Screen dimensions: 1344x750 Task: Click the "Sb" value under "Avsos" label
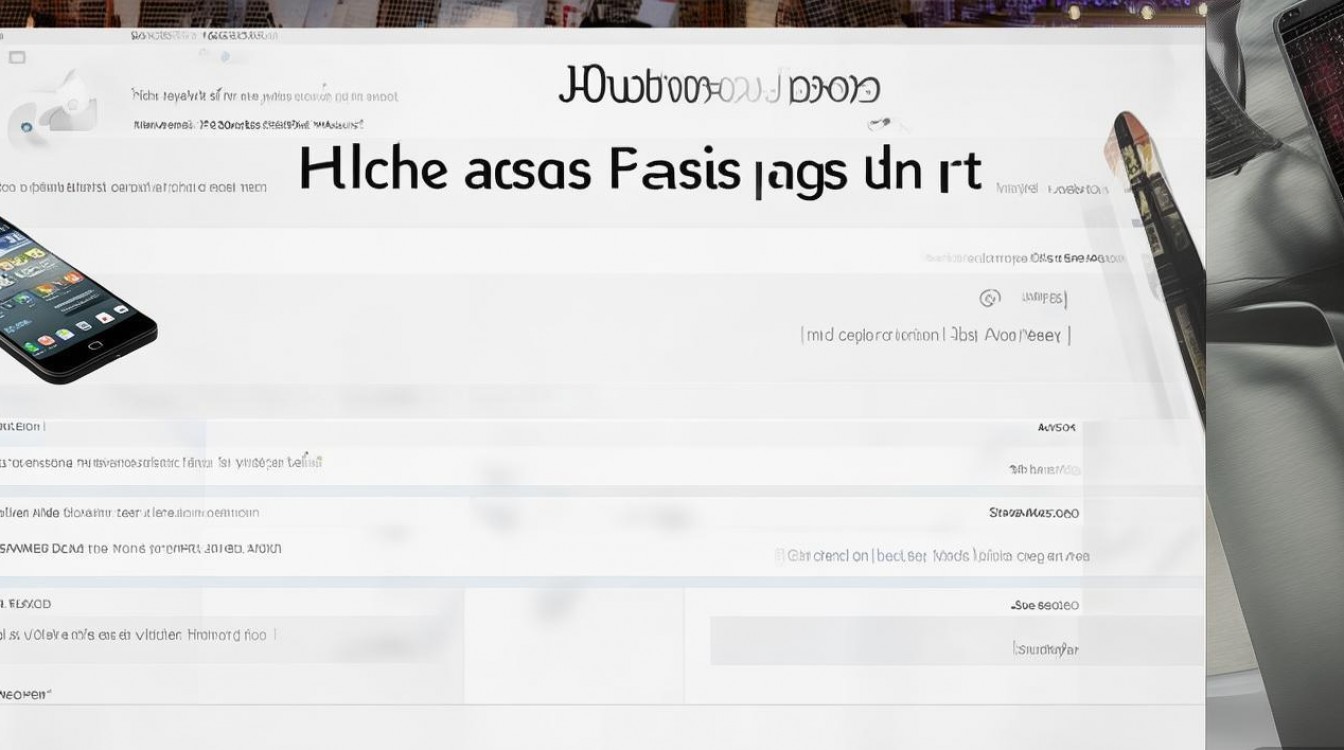pyautogui.click(x=1044, y=468)
